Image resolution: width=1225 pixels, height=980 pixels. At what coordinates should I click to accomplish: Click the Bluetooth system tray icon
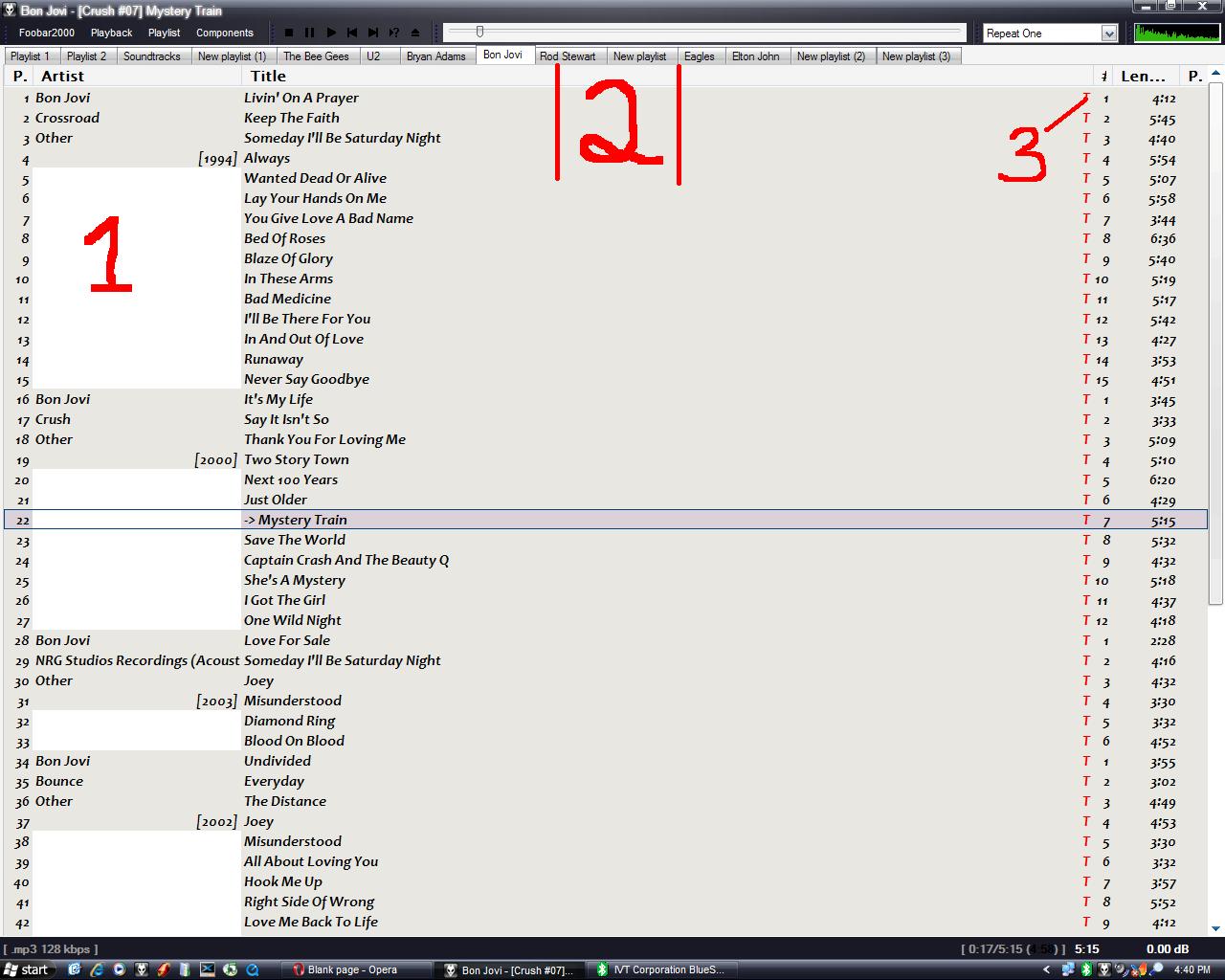point(1086,969)
